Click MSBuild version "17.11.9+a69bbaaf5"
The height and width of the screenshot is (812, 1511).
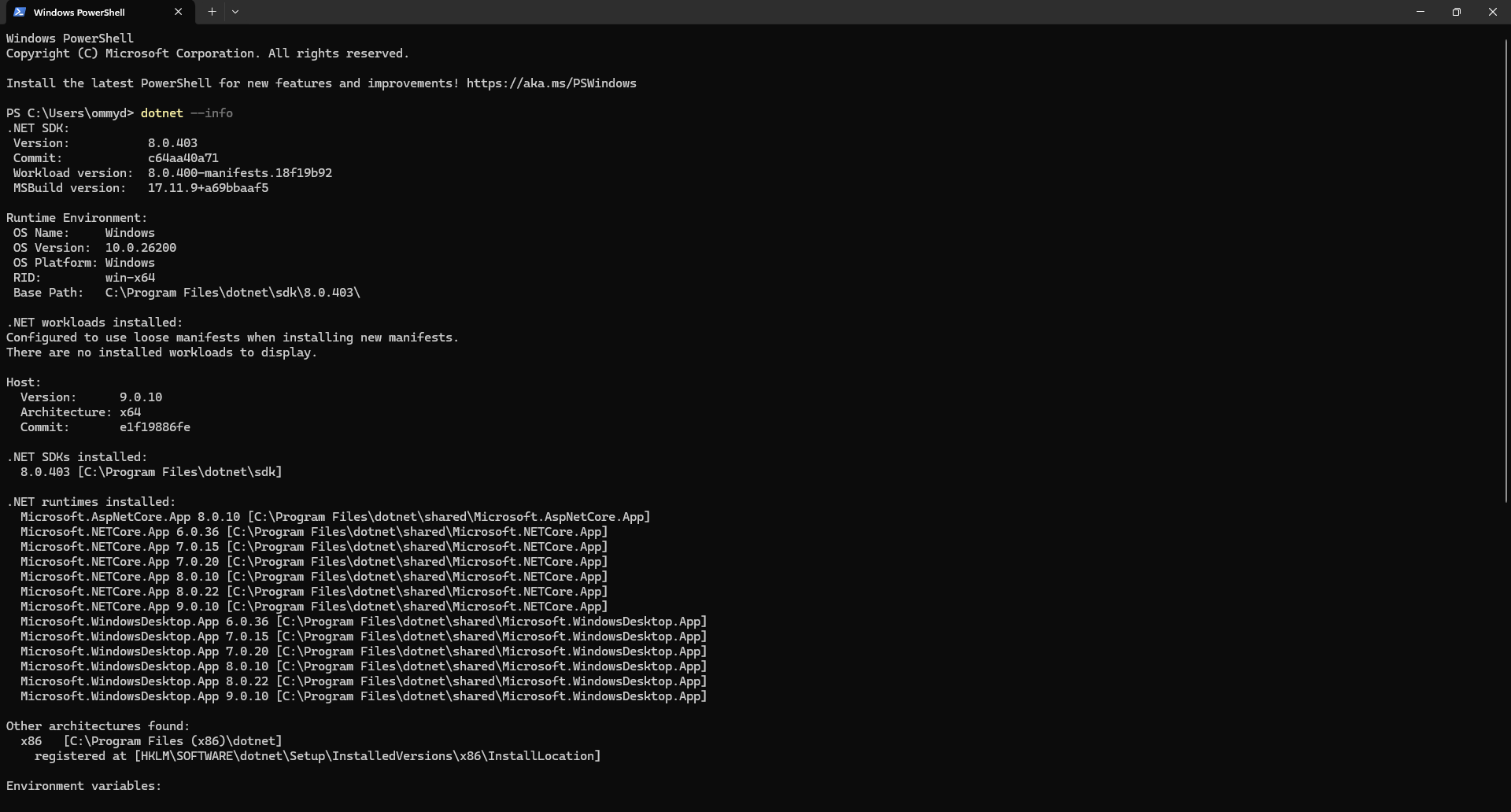208,188
